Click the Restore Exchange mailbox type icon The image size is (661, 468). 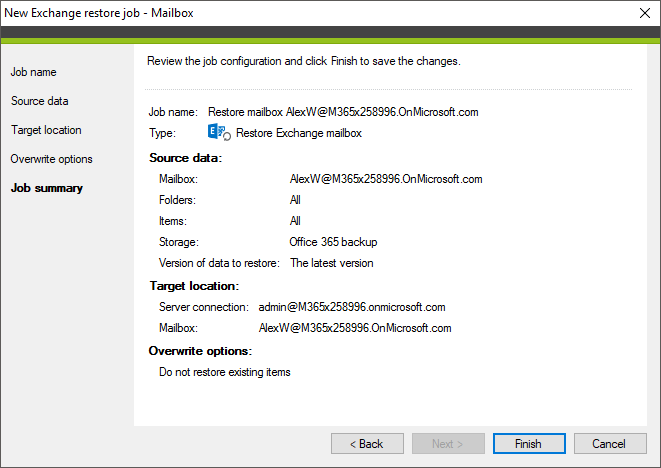click(x=219, y=132)
